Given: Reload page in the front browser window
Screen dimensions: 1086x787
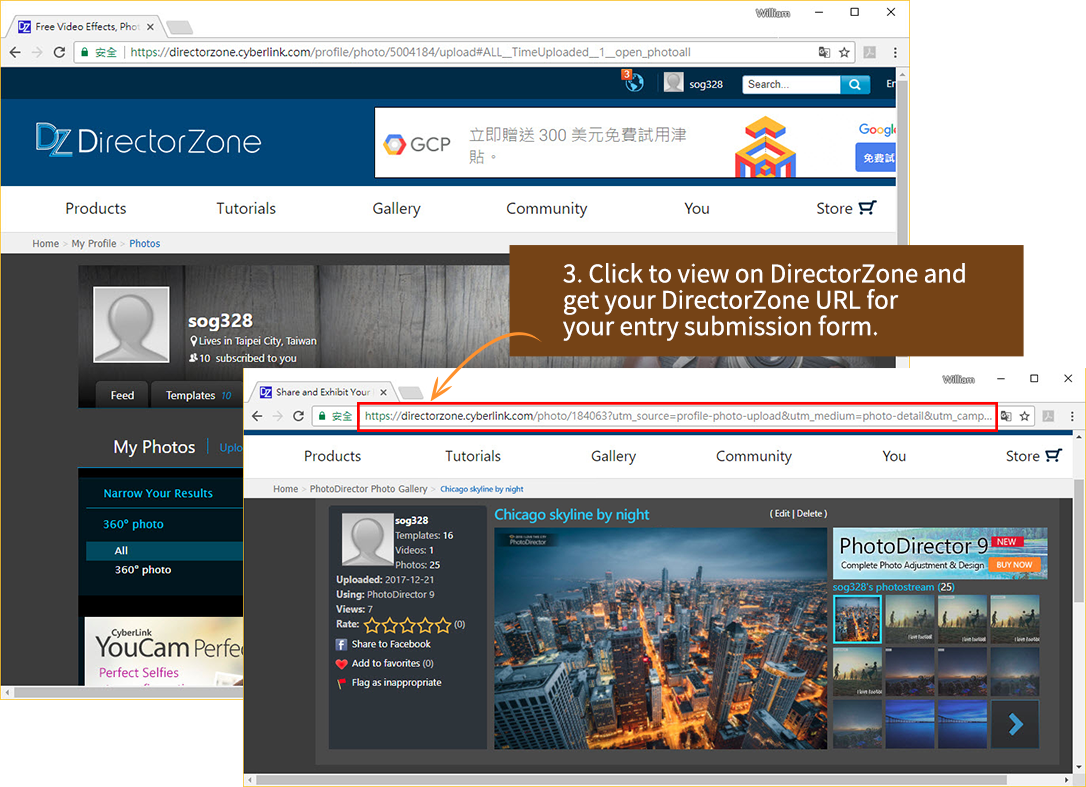Looking at the screenshot, I should click(299, 416).
